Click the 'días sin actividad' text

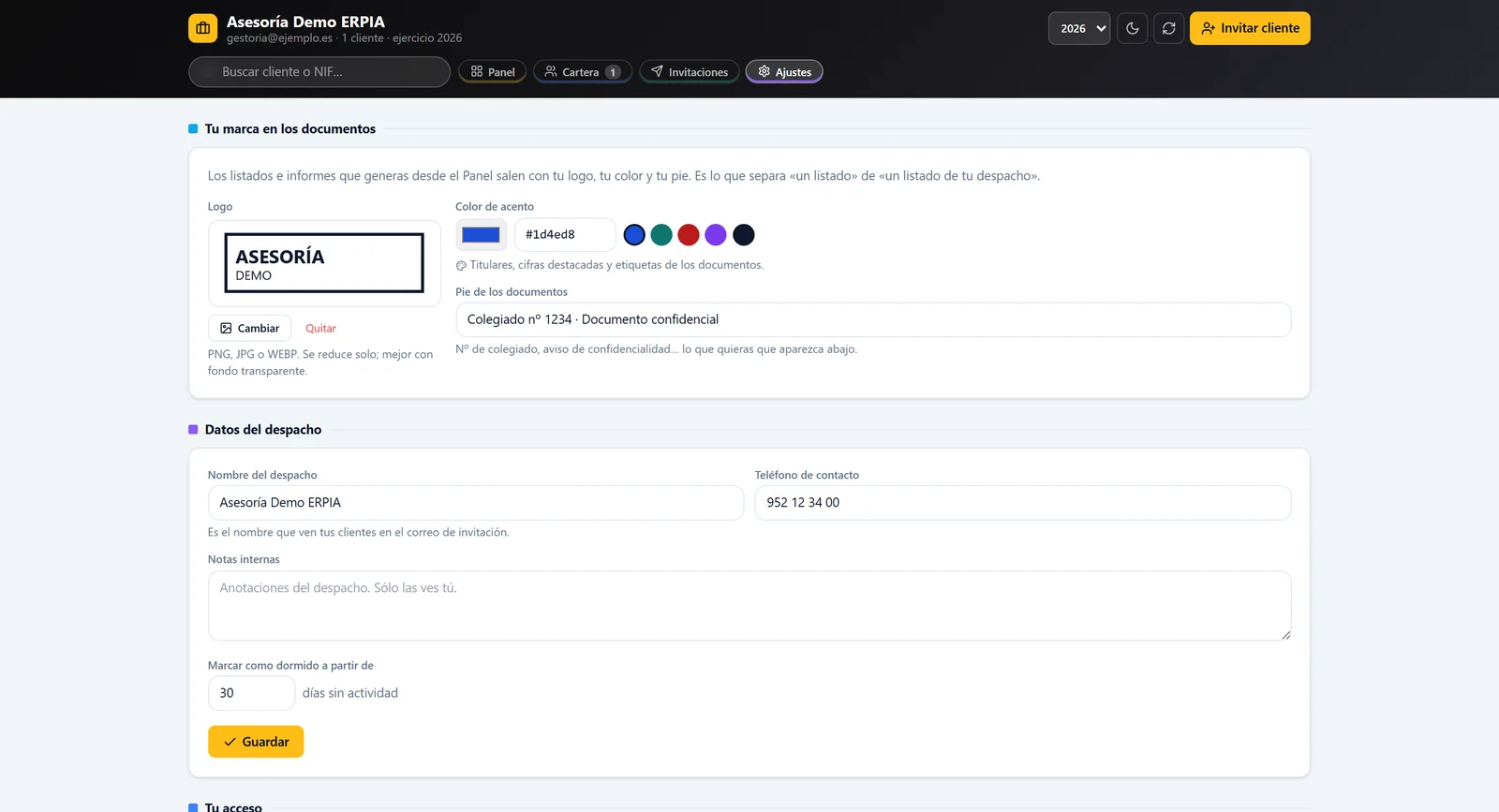[350, 693]
